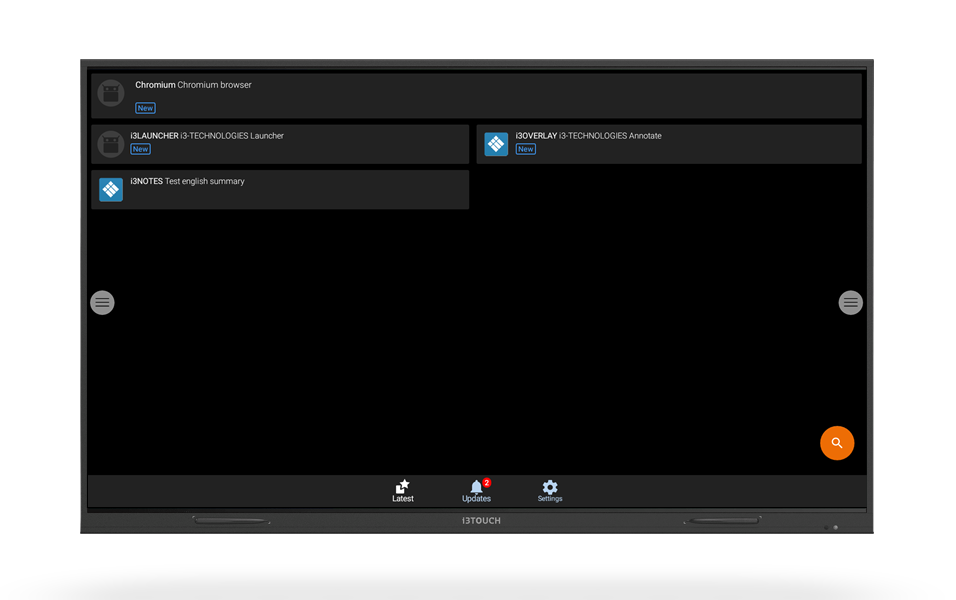Image resolution: width=956 pixels, height=600 pixels.
Task: Open the i3NOTES Test english summary text
Action: click(x=187, y=181)
